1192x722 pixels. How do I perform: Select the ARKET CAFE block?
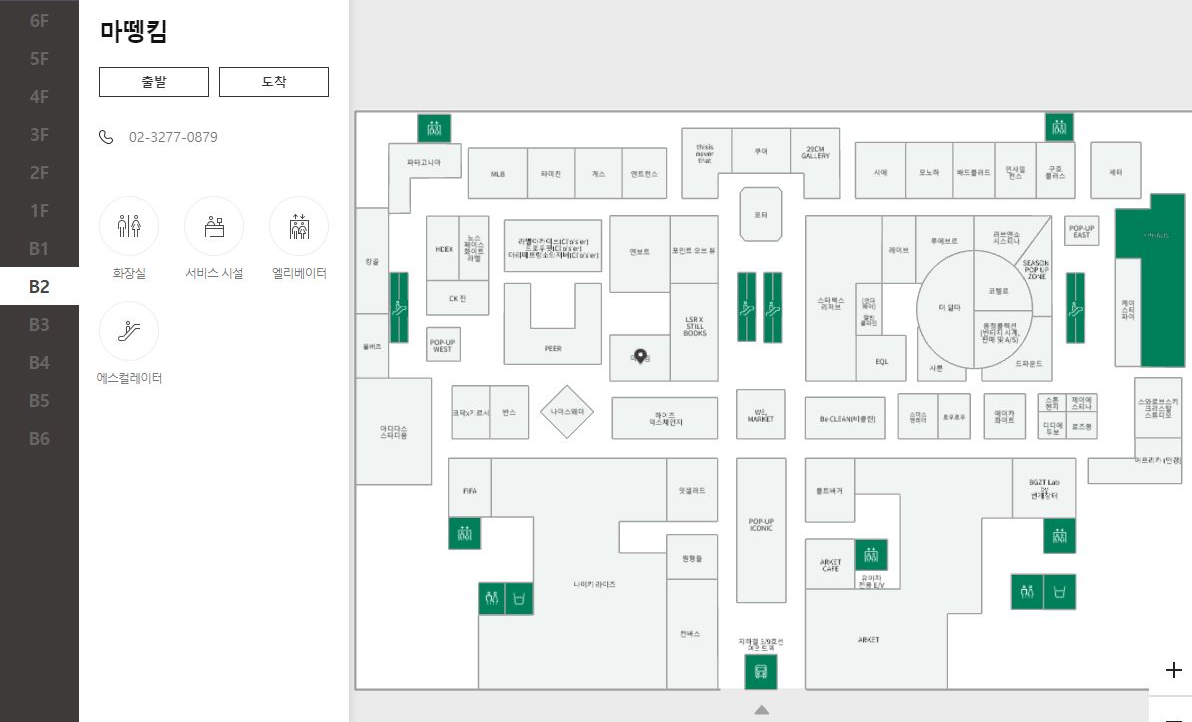coord(831,565)
